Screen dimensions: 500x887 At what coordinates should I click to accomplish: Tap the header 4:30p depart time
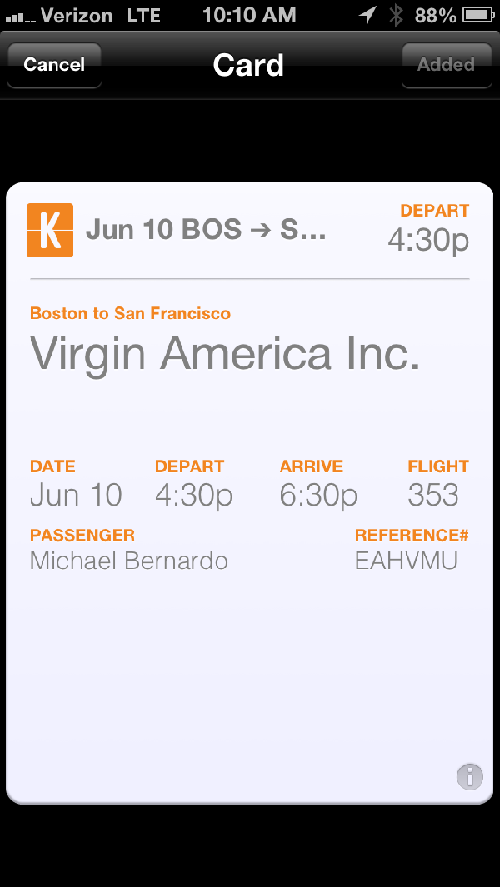(x=429, y=241)
